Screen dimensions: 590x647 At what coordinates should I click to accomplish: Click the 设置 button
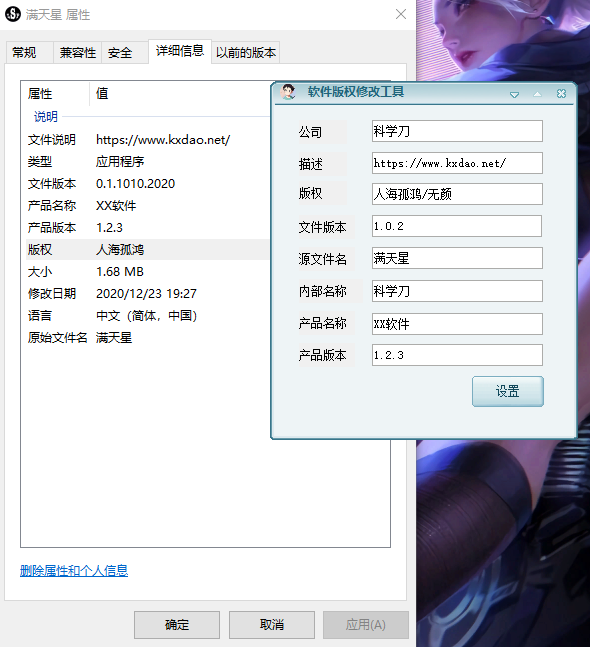tap(507, 391)
